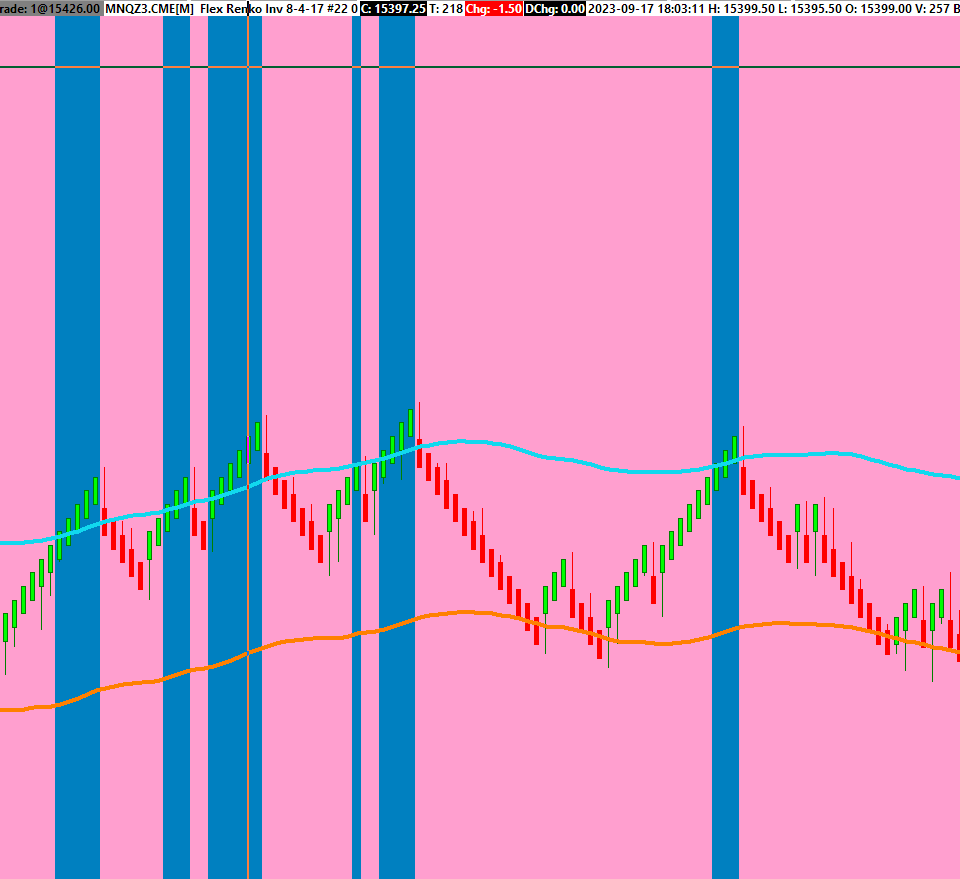Click the V: 257 volume value

point(930,9)
